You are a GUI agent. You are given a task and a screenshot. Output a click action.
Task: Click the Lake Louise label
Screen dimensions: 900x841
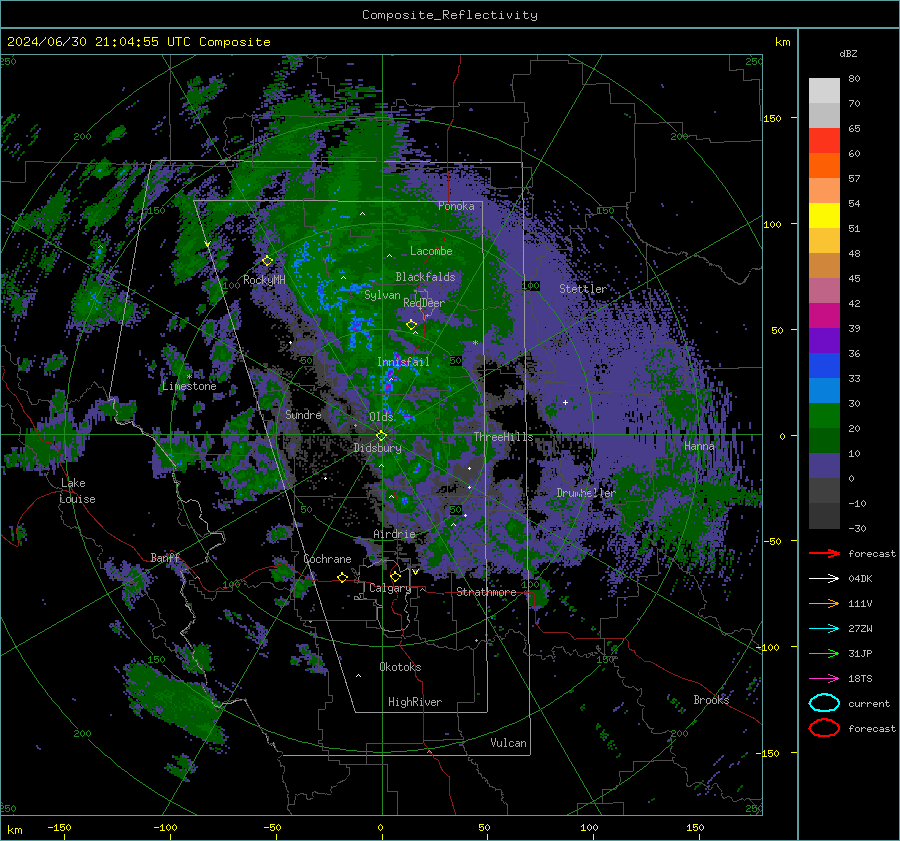tap(77, 491)
